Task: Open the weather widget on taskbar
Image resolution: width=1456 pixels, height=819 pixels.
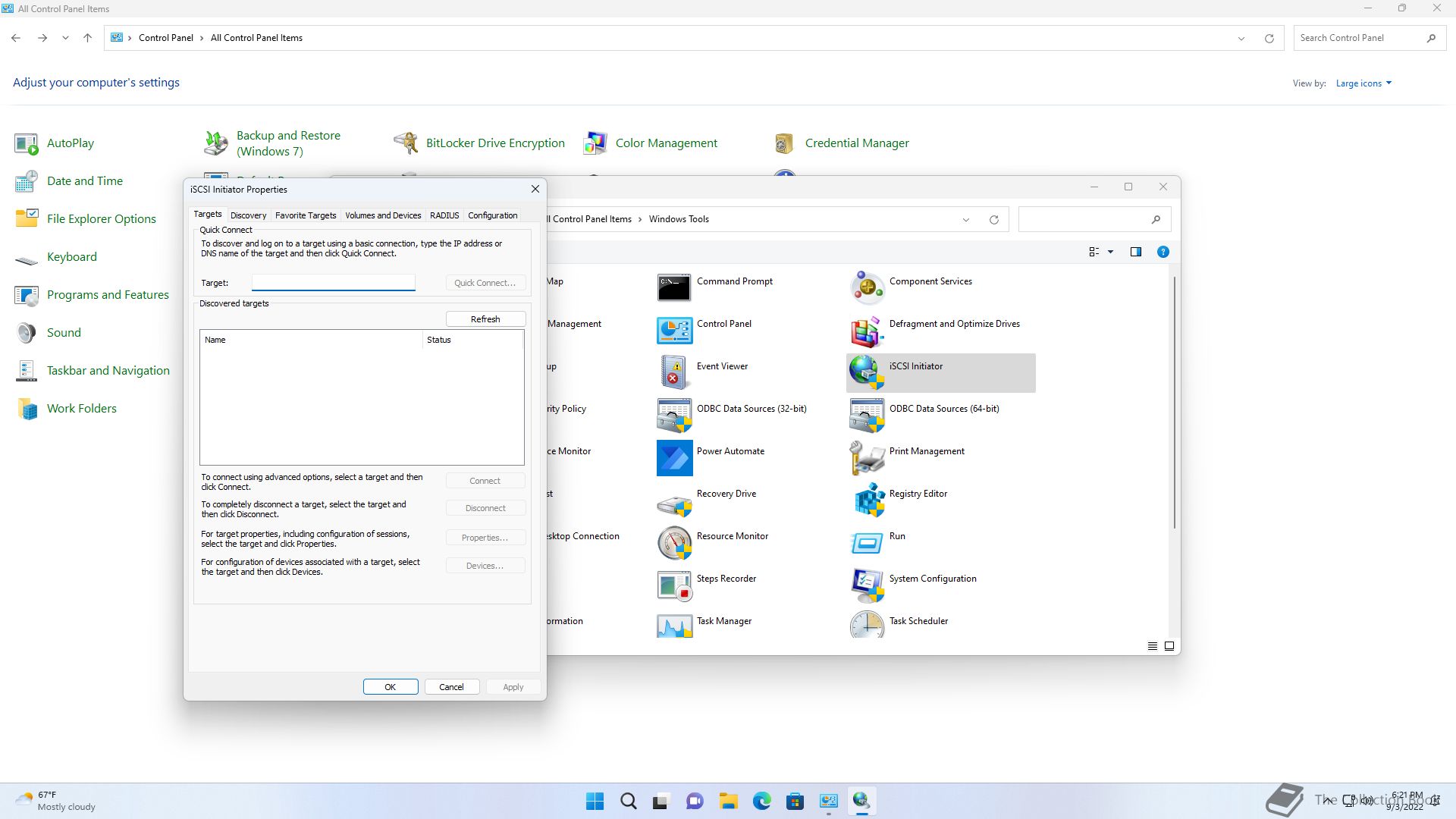Action: point(57,801)
